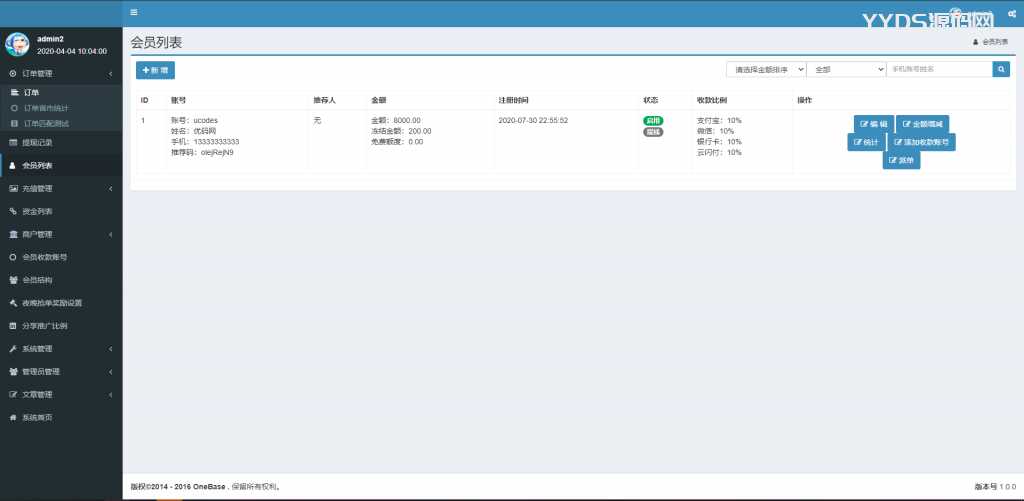Expand the 商户管理 sidebar menu
This screenshot has height=501, width=1024.
coord(37,234)
